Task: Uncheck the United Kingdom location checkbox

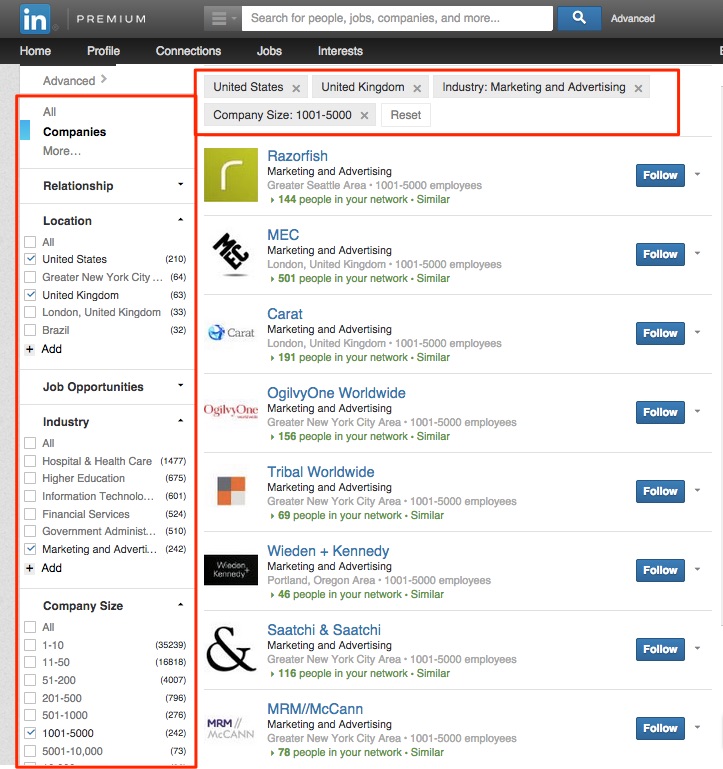Action: tap(30, 295)
